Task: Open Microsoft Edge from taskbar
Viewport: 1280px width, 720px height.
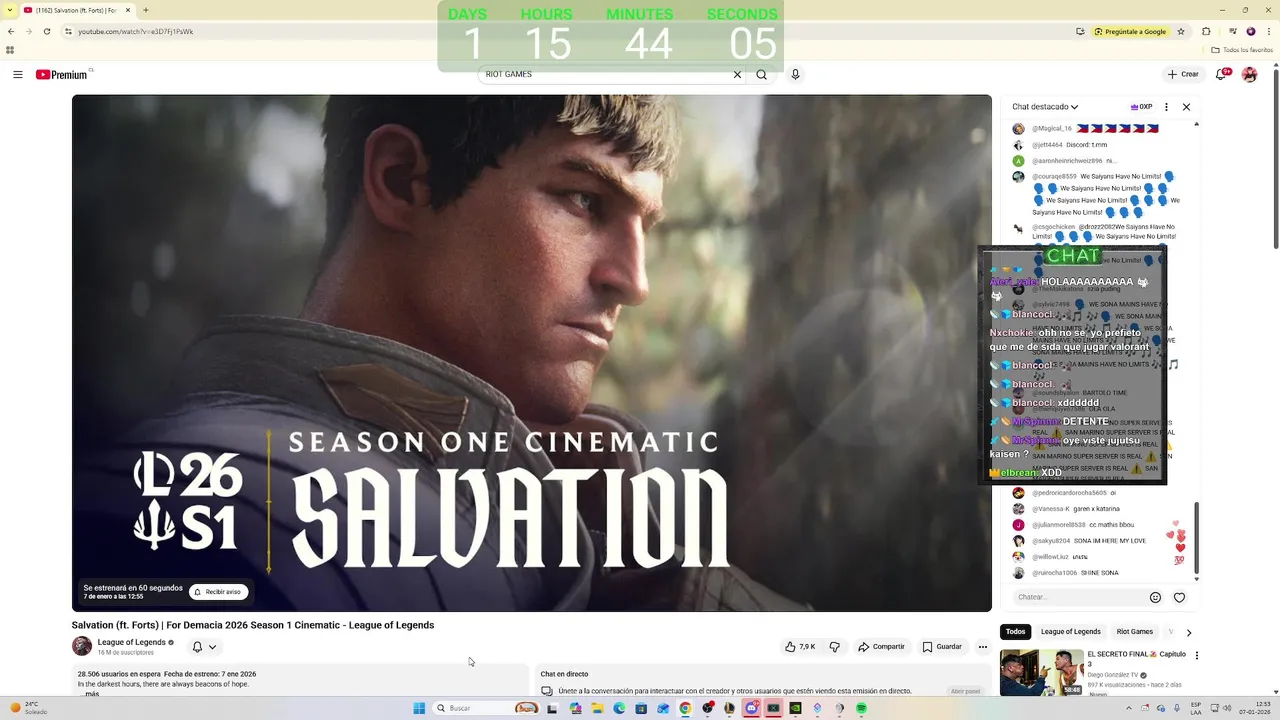Action: point(619,708)
